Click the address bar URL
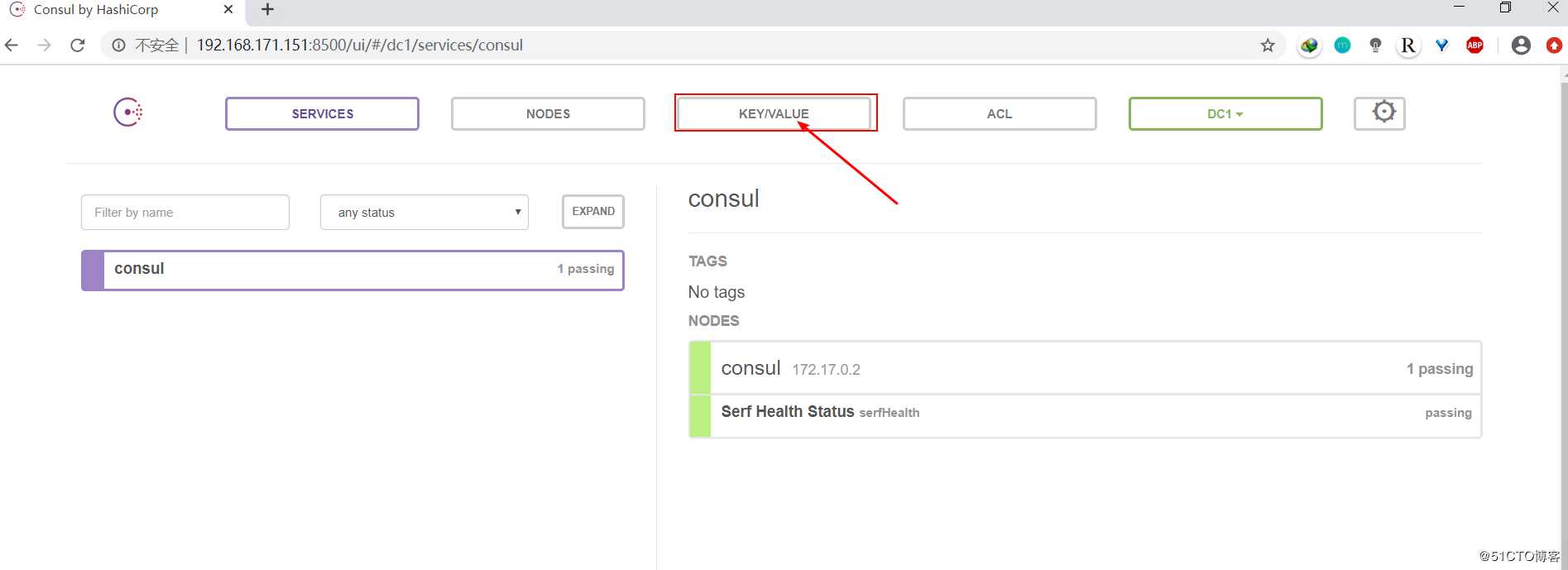1568x570 pixels. [x=359, y=46]
